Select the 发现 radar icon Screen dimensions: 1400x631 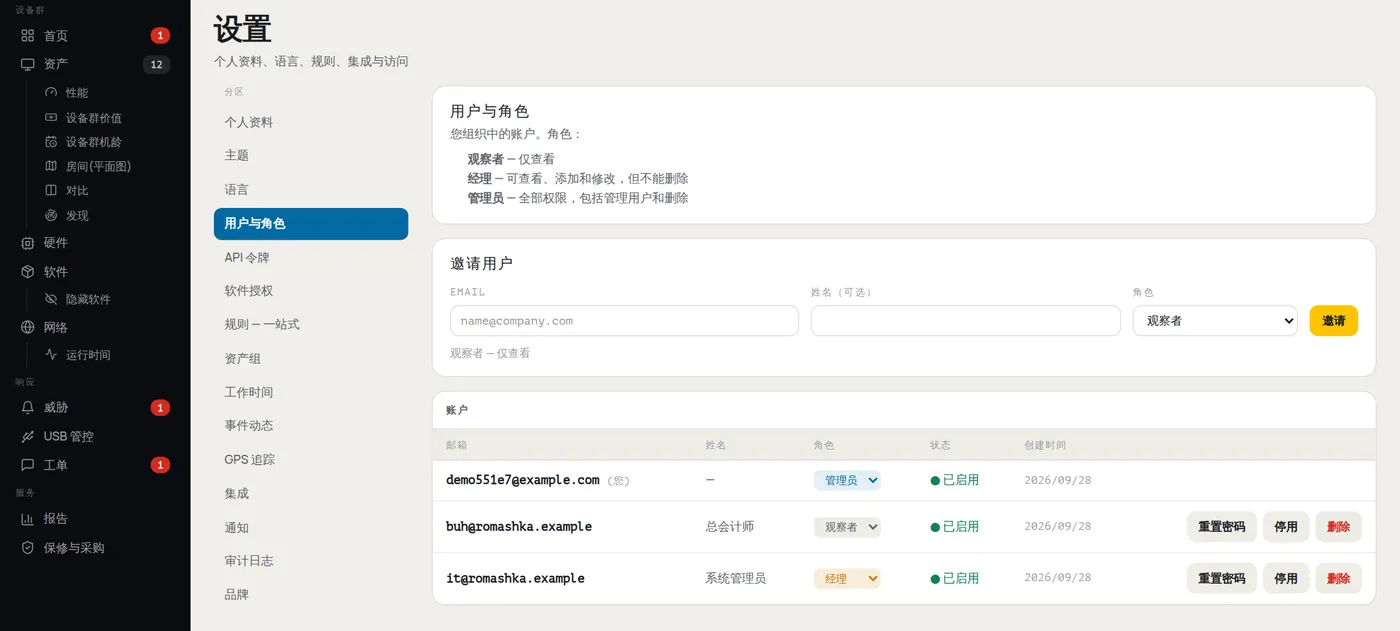(51, 215)
